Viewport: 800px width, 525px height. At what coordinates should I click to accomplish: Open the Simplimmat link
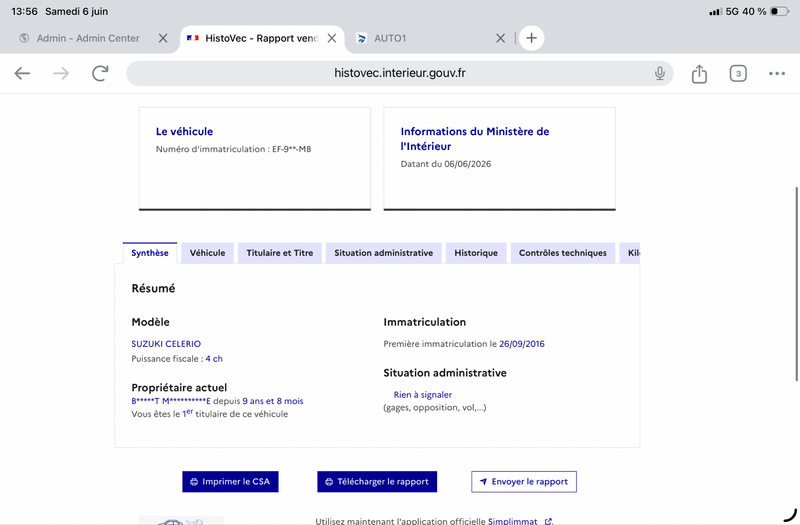[x=512, y=521]
